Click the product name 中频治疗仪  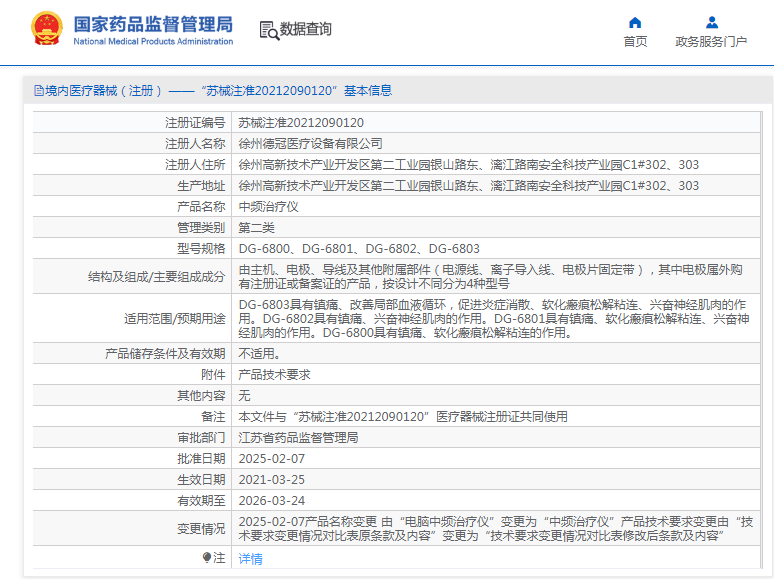(269, 206)
